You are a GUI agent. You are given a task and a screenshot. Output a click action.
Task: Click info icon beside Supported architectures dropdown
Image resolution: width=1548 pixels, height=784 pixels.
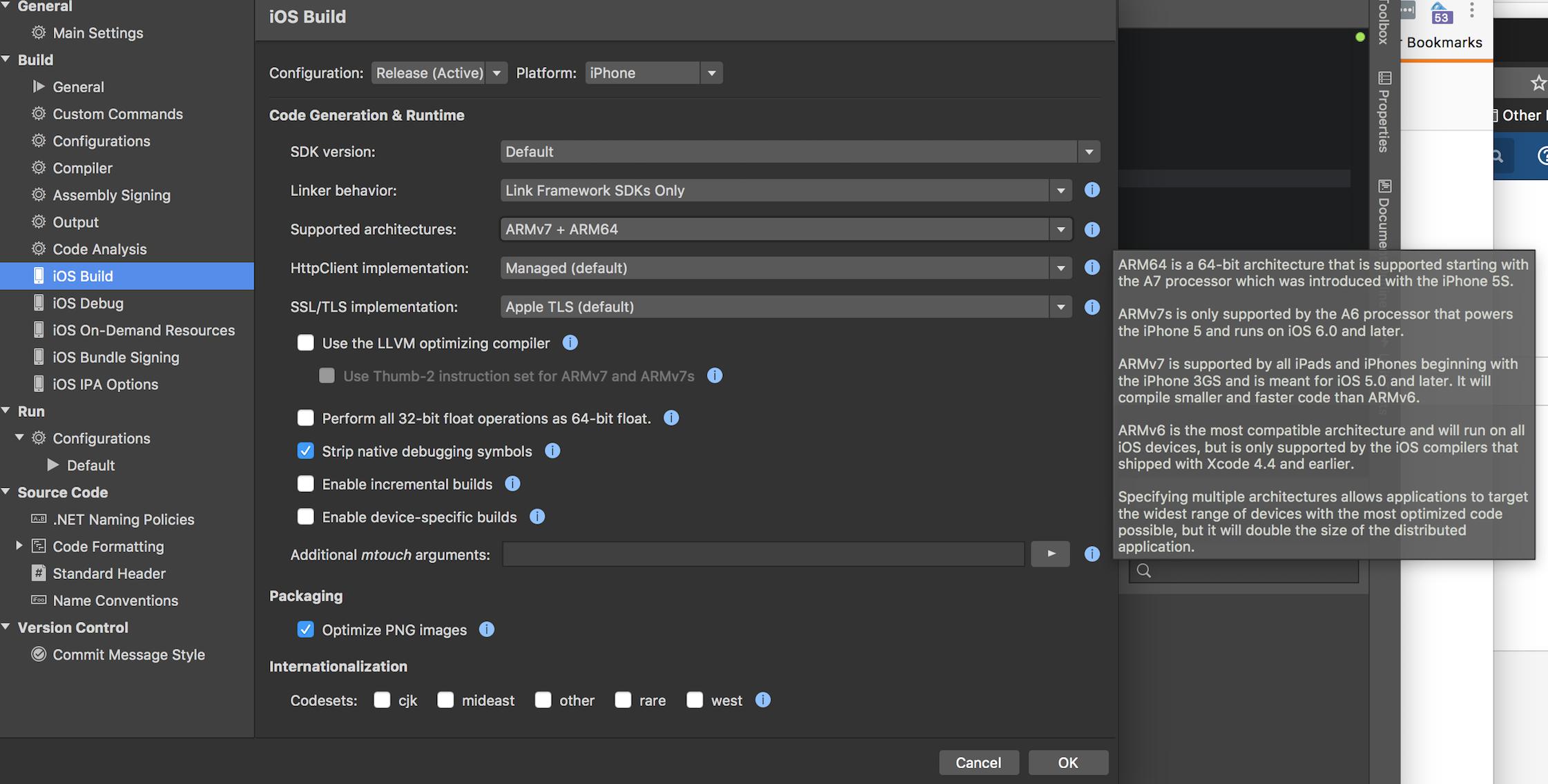(1092, 229)
